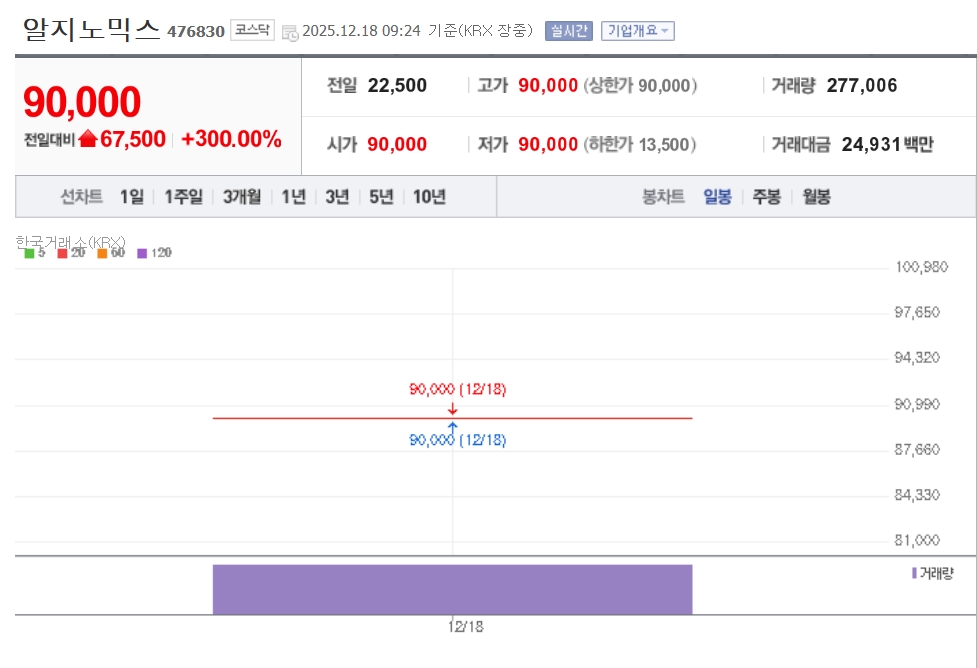Select the 1일 line chart period

132,197
